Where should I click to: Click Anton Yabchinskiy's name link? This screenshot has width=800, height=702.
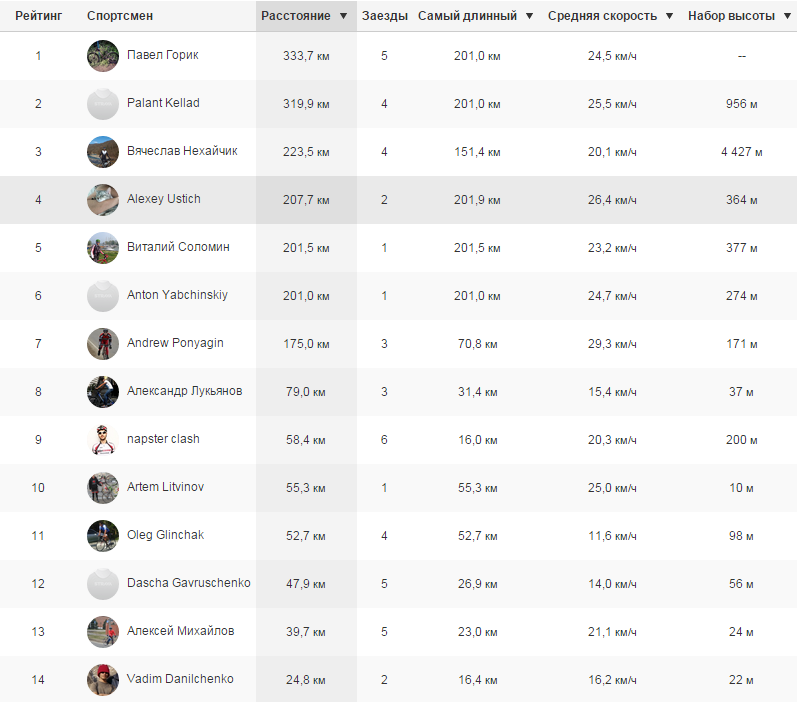point(177,295)
